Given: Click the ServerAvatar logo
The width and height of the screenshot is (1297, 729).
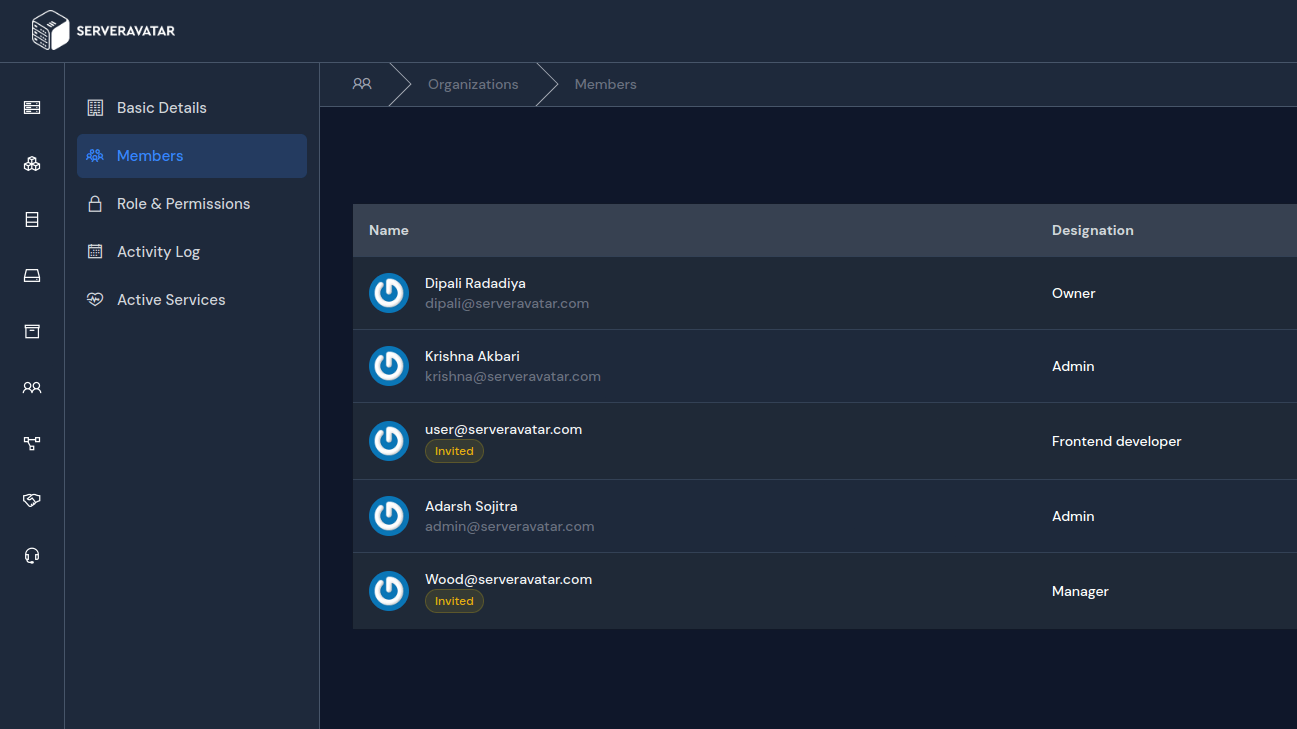Looking at the screenshot, I should (103, 31).
